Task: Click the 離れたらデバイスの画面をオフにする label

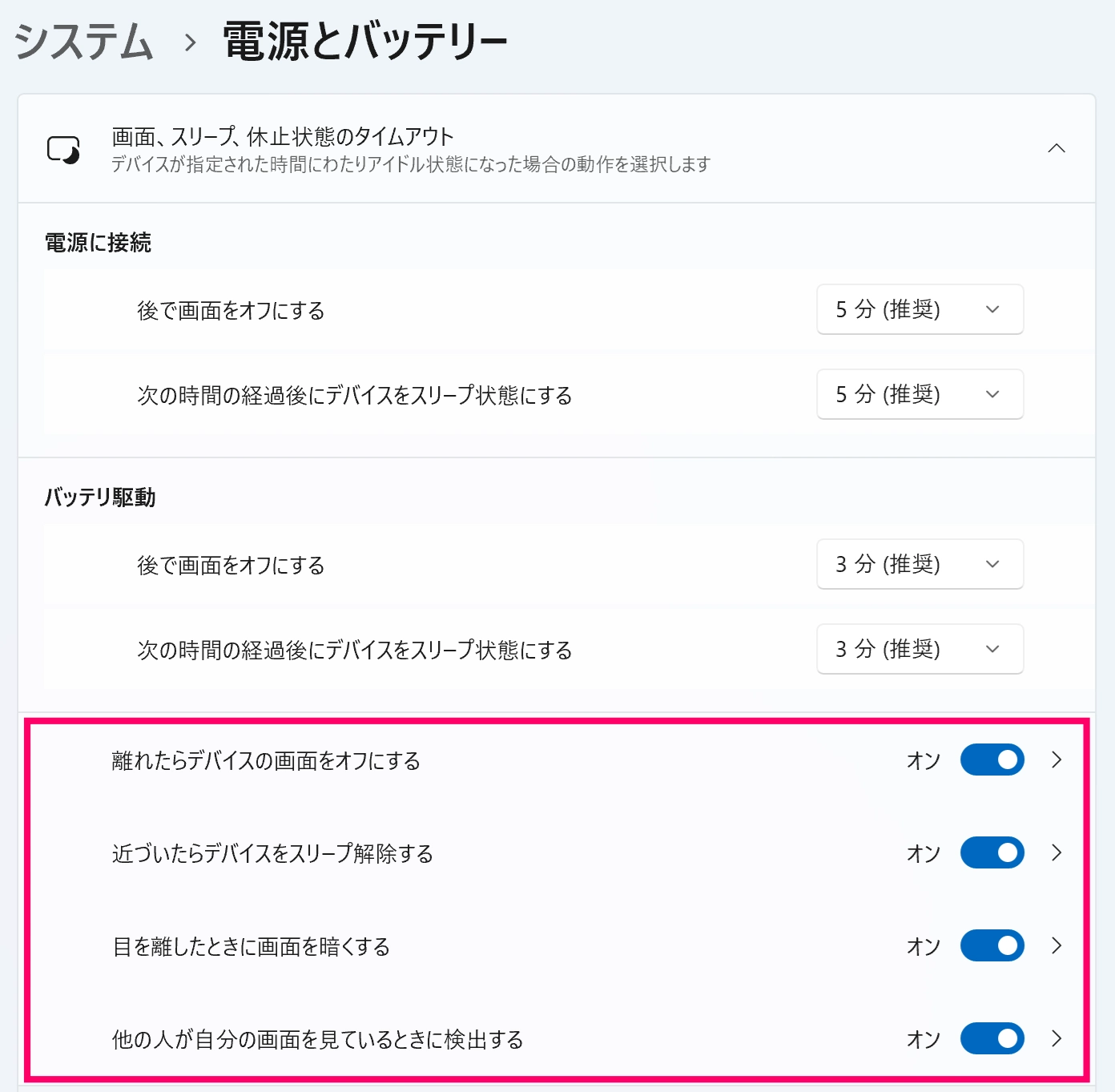Action: pyautogui.click(x=266, y=760)
